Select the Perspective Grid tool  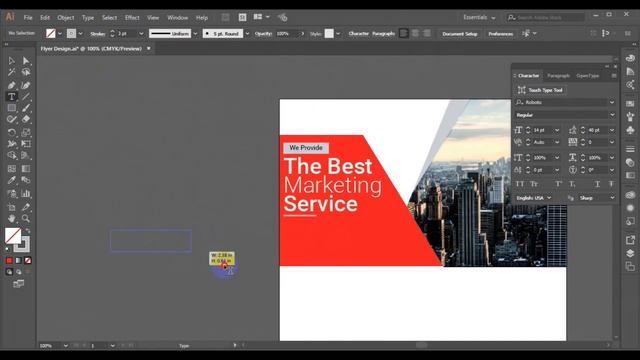tap(26, 156)
